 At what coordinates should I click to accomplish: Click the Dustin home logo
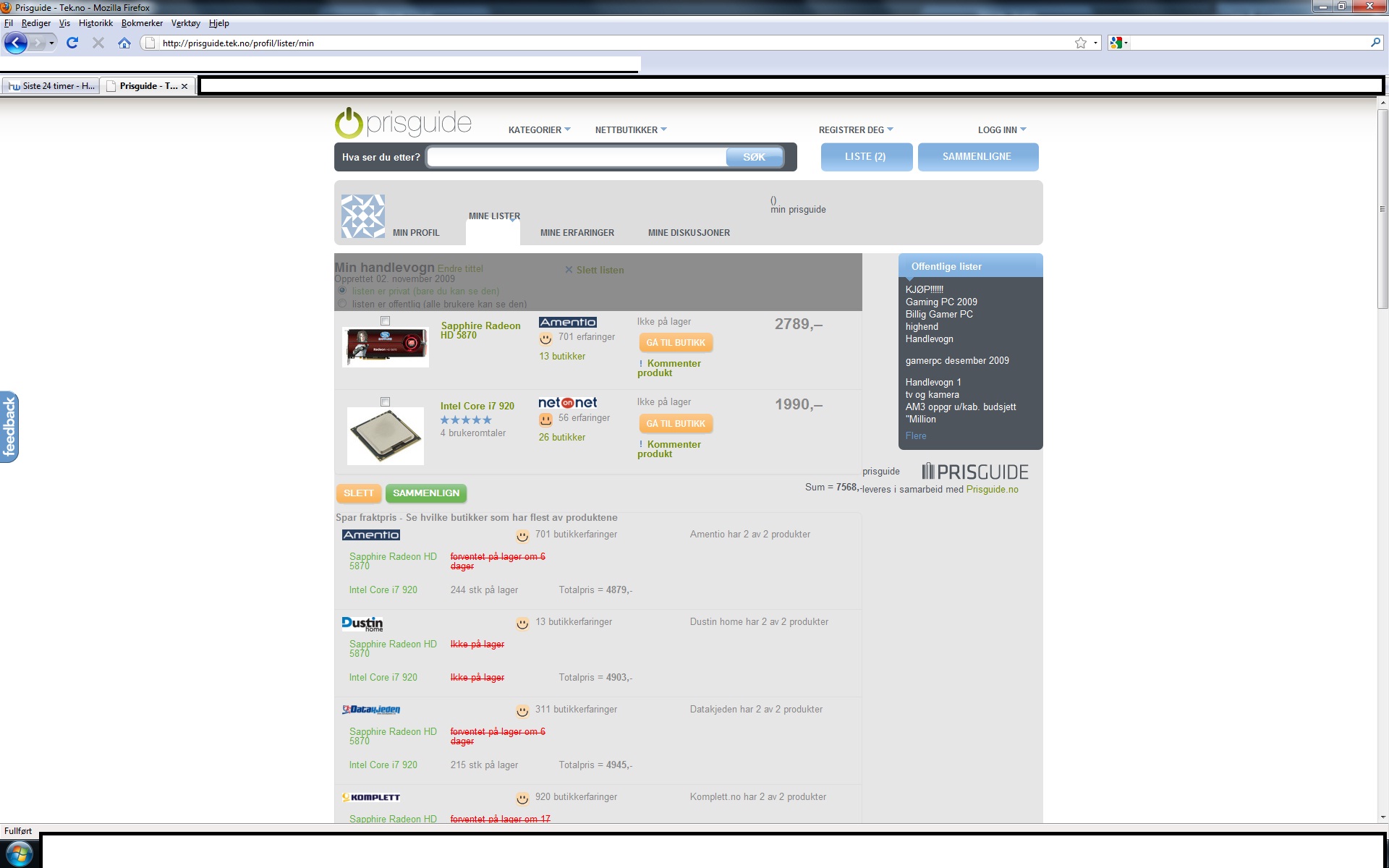[x=362, y=624]
